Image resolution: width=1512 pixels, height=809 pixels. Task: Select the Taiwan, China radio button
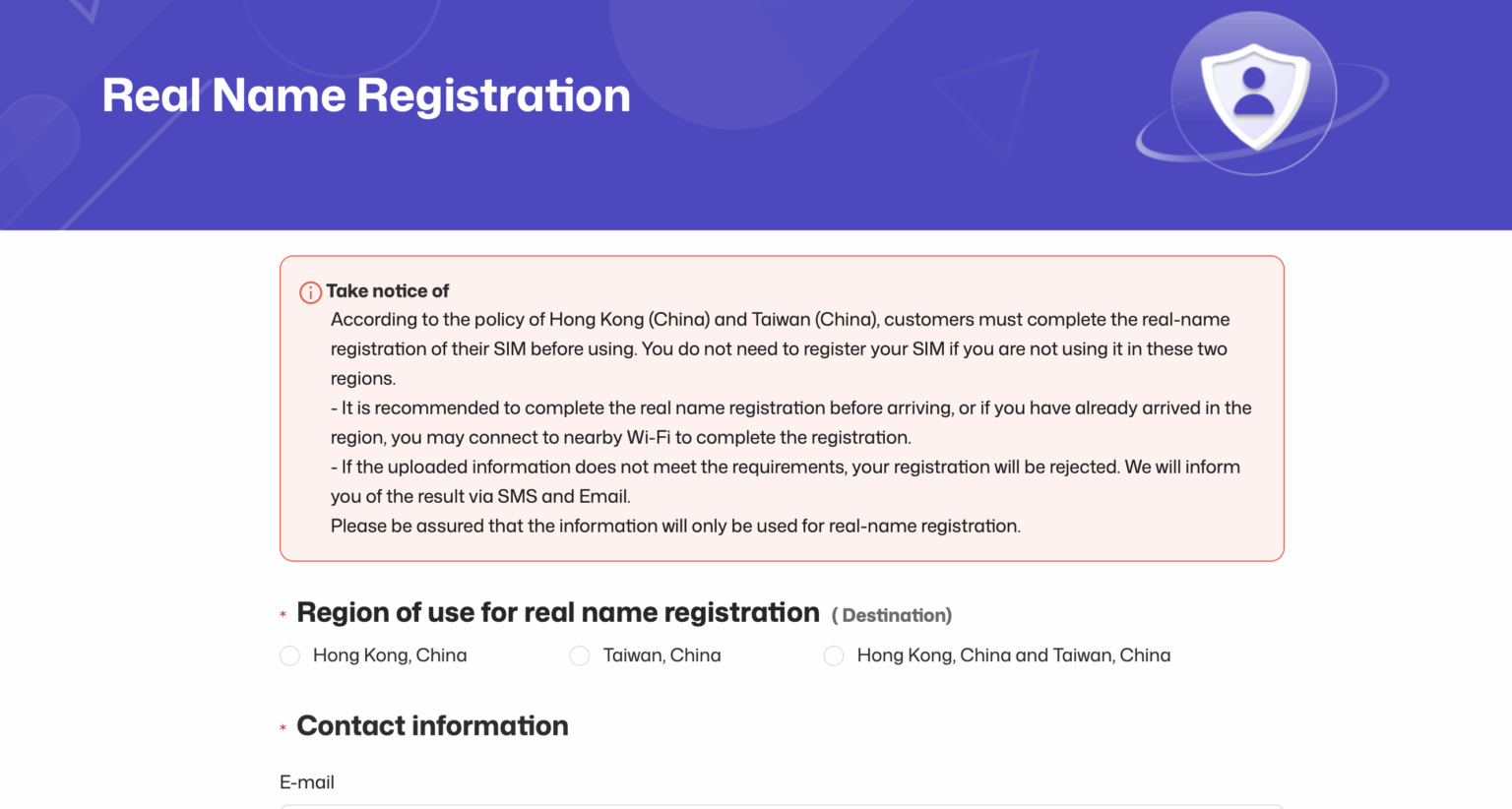pyautogui.click(x=580, y=655)
